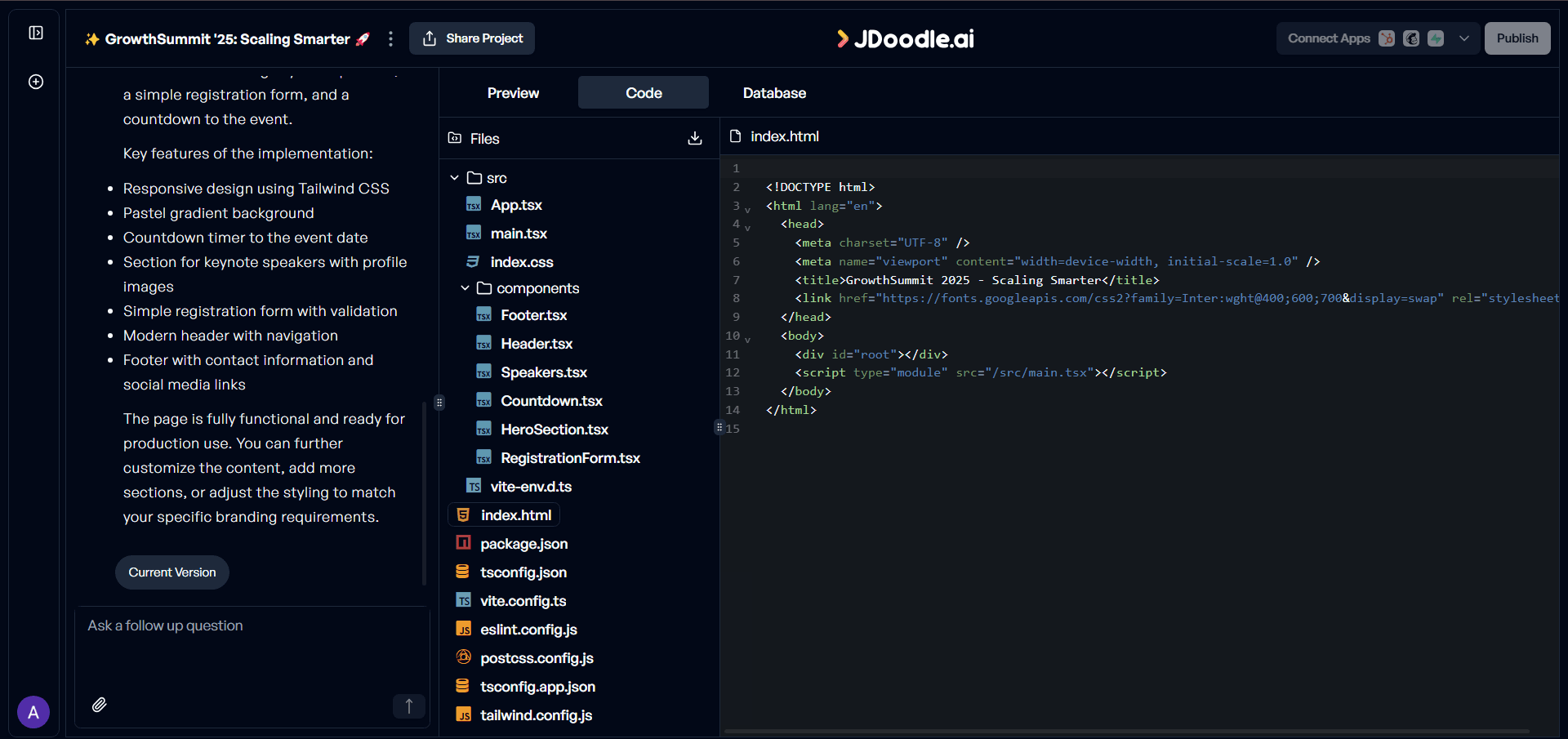Focus the follow up question input

click(x=252, y=649)
